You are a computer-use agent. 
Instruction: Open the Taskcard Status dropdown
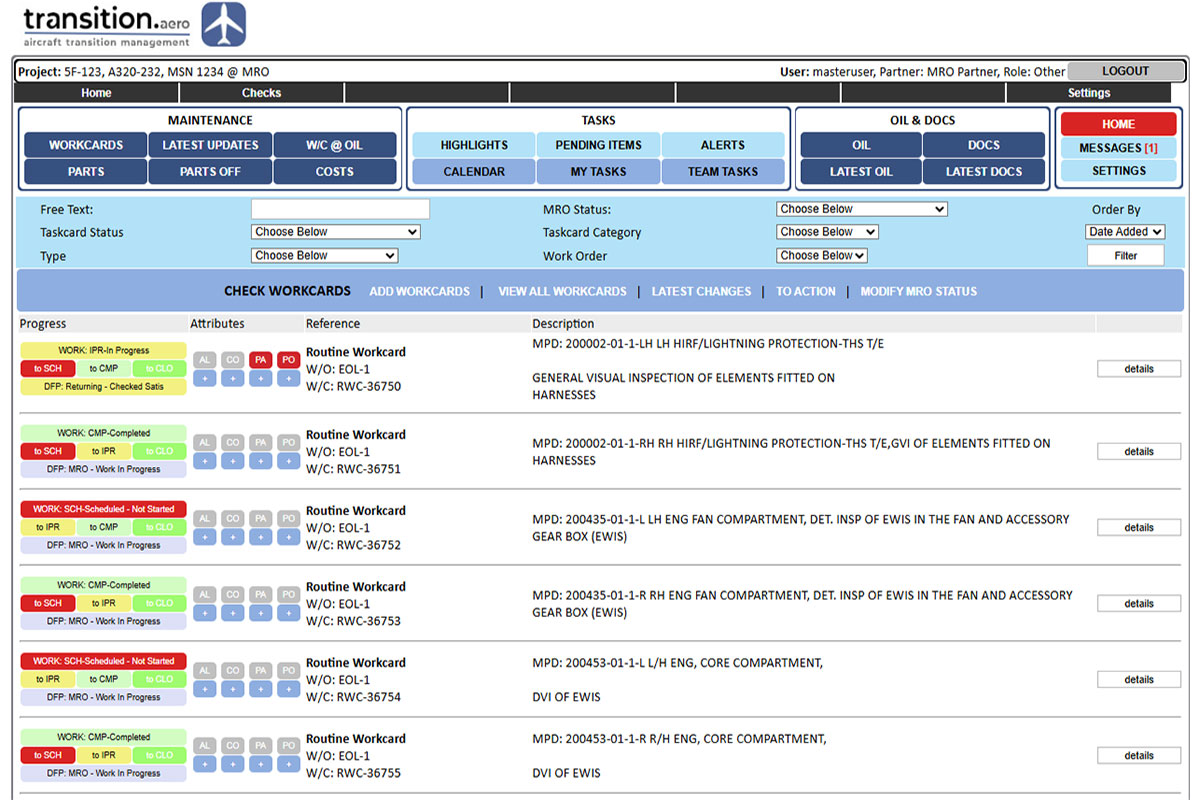(x=335, y=232)
